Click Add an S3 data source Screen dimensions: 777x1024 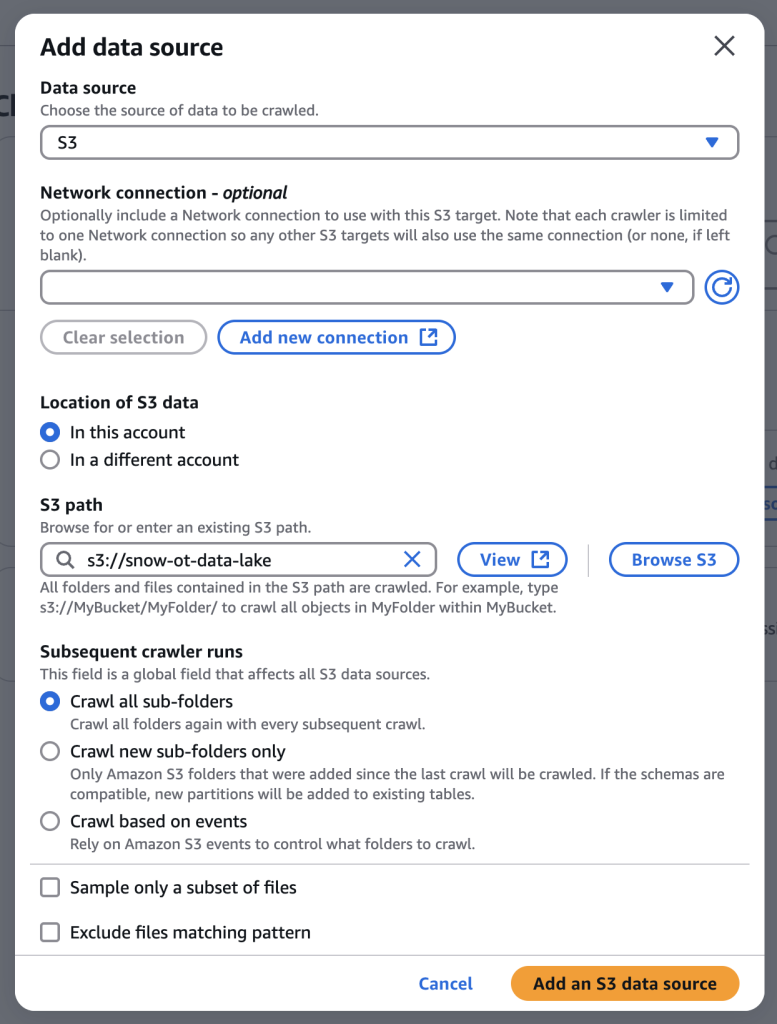pyautogui.click(x=624, y=983)
